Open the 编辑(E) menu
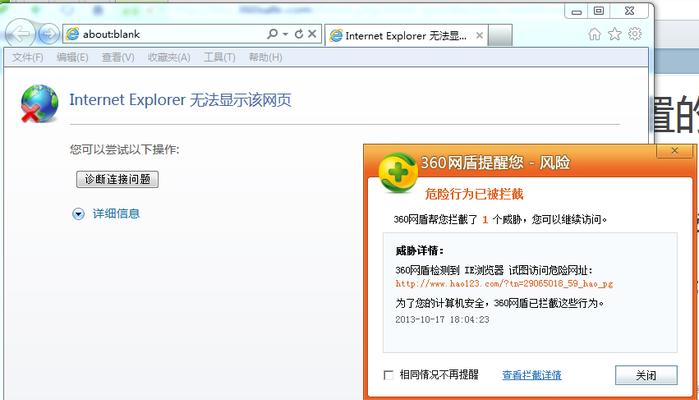Image resolution: width=699 pixels, height=400 pixels. coord(72,58)
